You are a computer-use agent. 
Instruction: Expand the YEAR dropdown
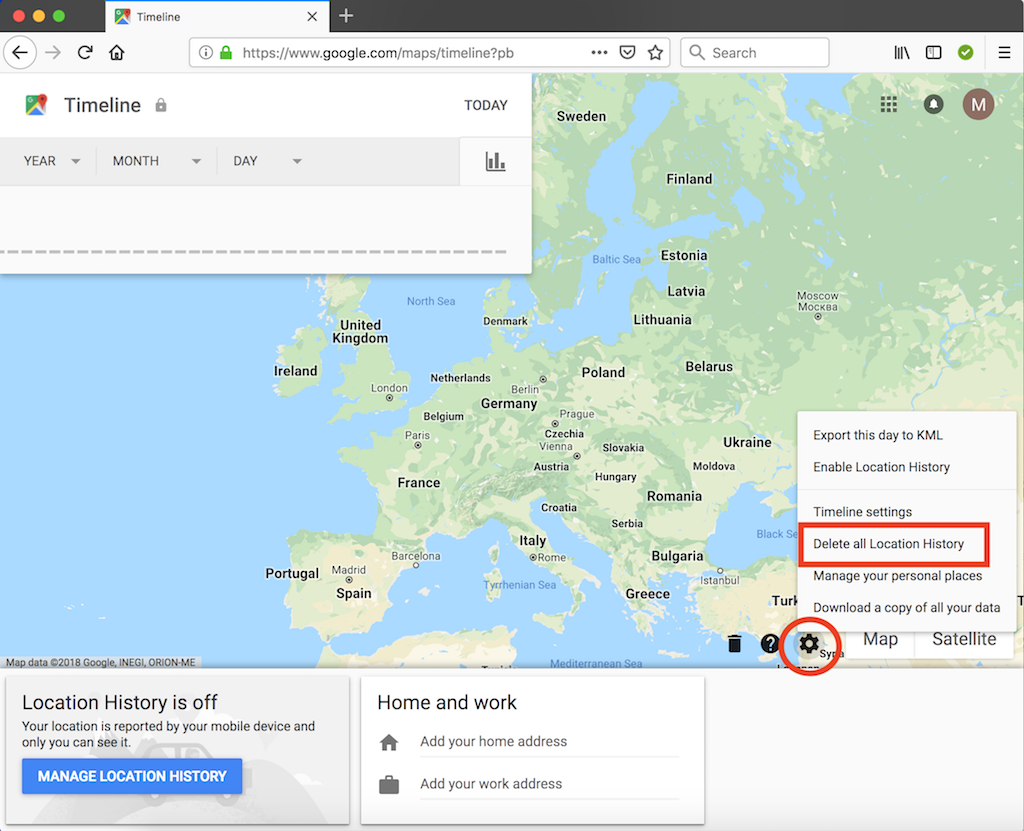52,161
